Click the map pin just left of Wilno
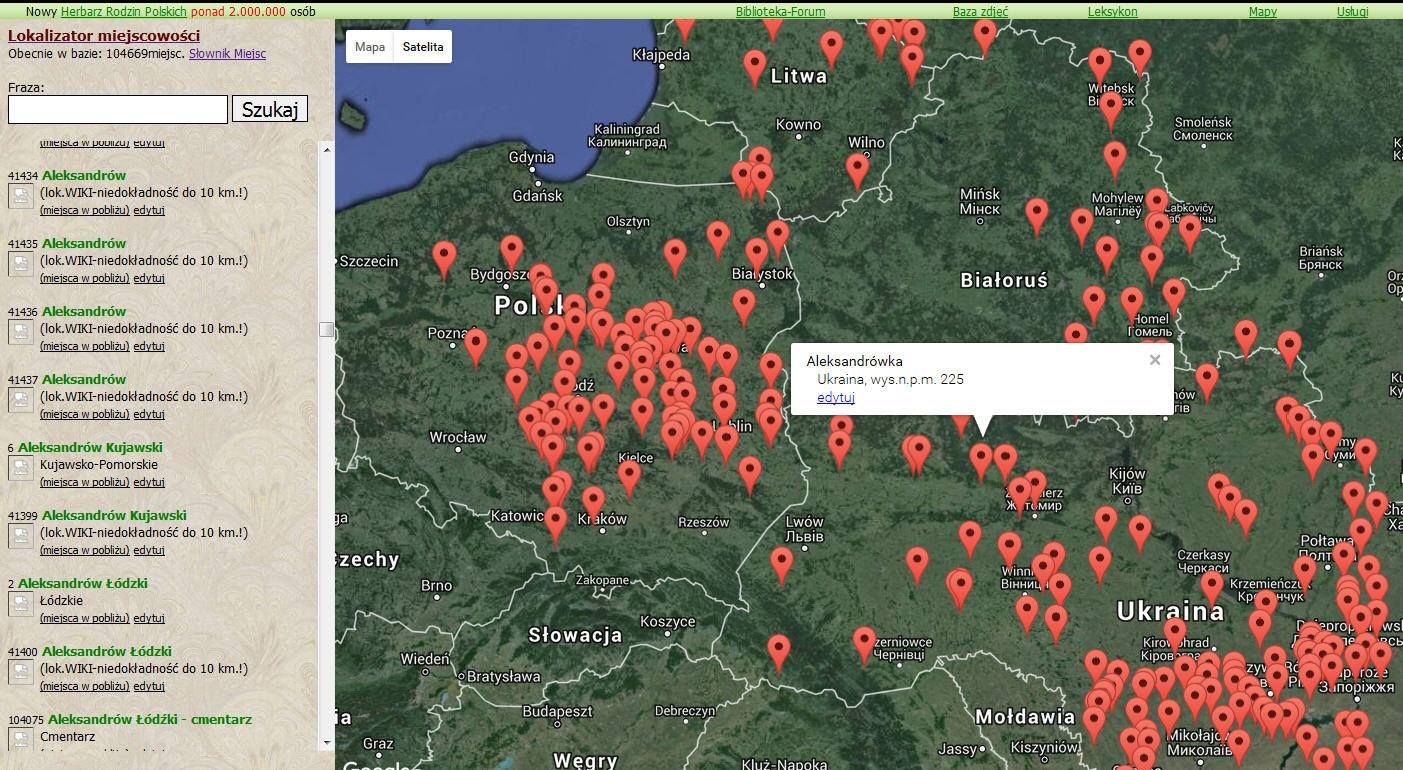The image size is (1403, 770). click(857, 171)
